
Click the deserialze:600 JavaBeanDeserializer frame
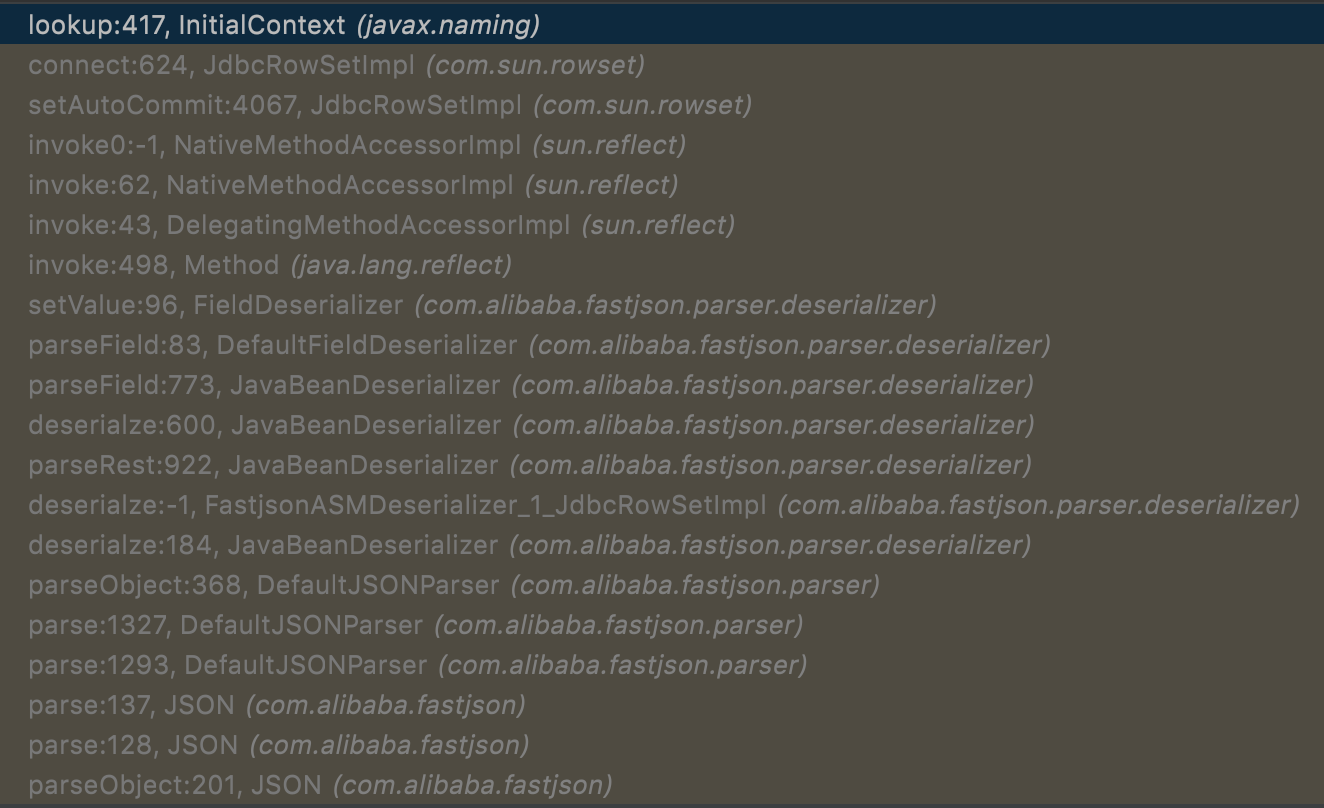(x=531, y=425)
